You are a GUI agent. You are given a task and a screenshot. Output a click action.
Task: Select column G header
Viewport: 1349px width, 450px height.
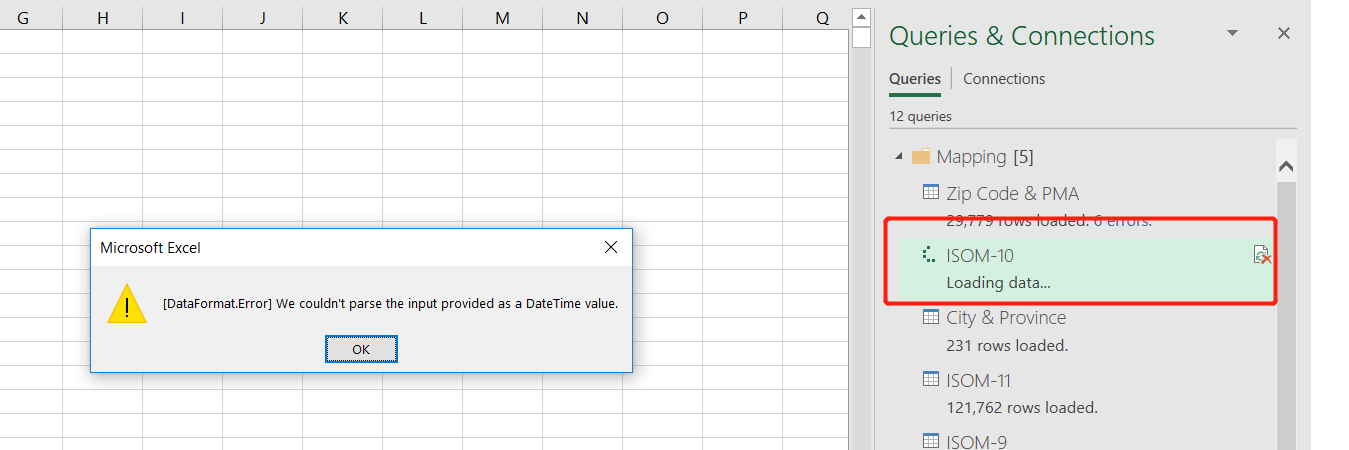tap(23, 18)
